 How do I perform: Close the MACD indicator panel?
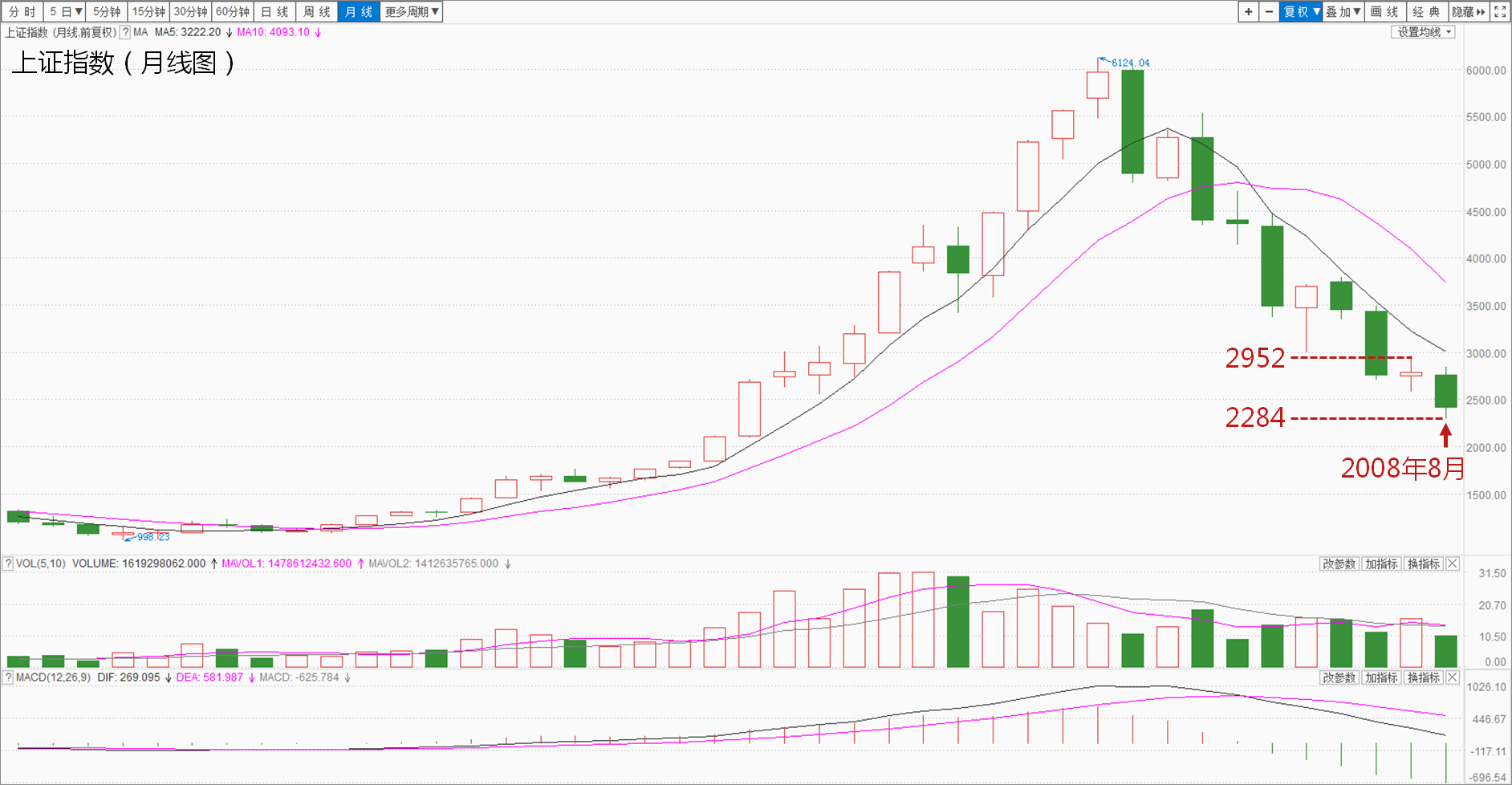coord(1453,678)
